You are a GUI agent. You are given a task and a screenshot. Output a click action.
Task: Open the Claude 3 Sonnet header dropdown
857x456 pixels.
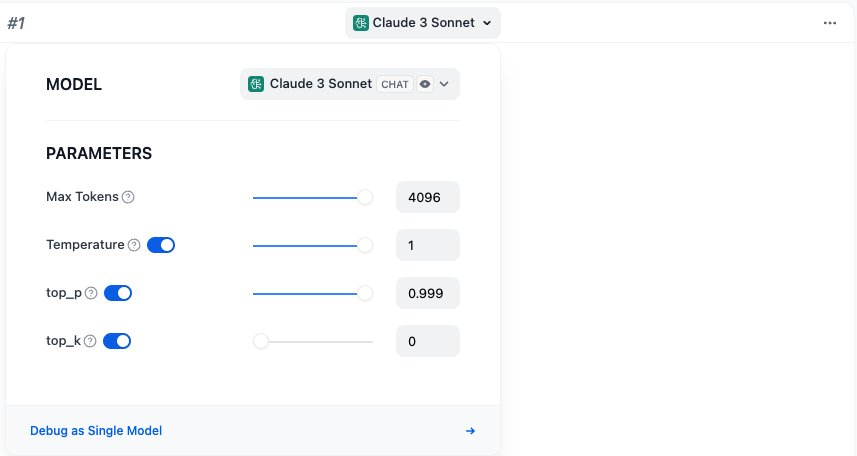pos(422,23)
